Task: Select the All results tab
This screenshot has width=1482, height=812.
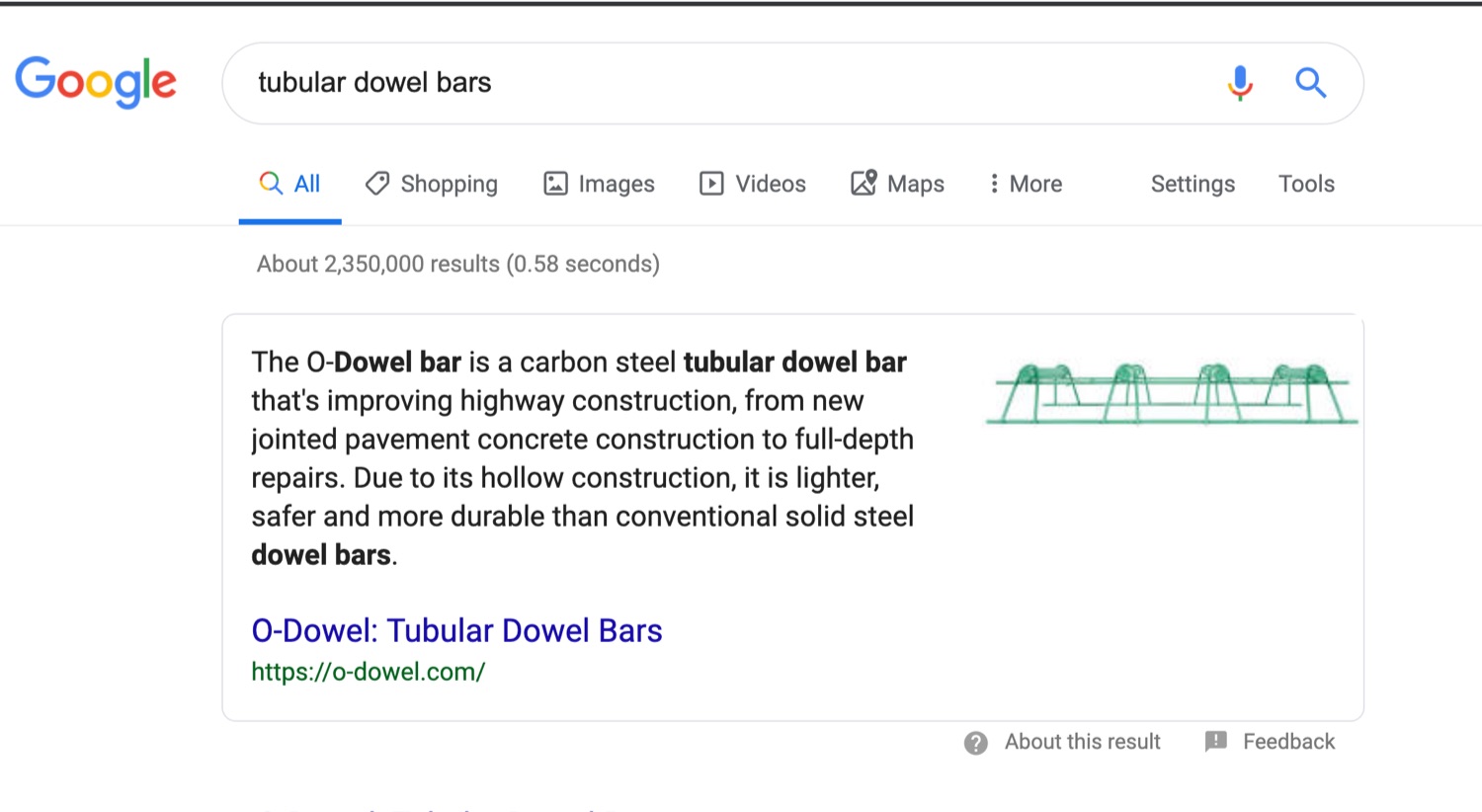Action: (x=289, y=184)
